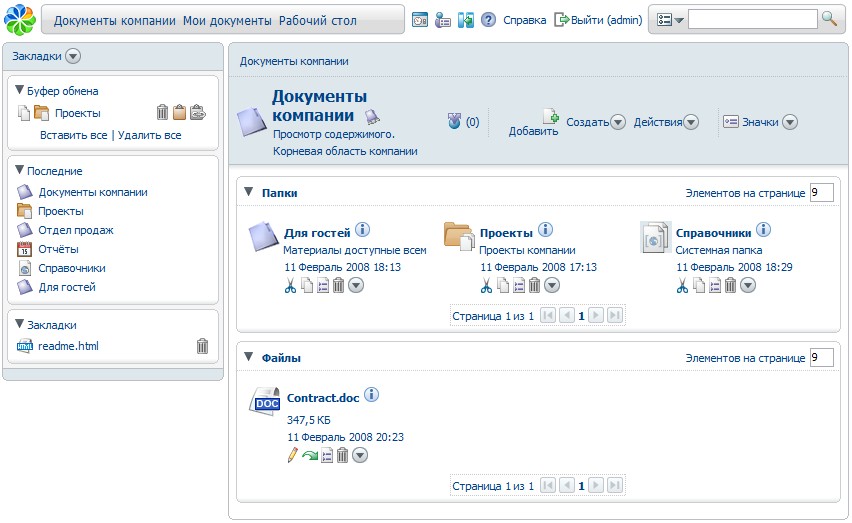
Task: Open the Contract.doc file link
Action: pos(323,398)
